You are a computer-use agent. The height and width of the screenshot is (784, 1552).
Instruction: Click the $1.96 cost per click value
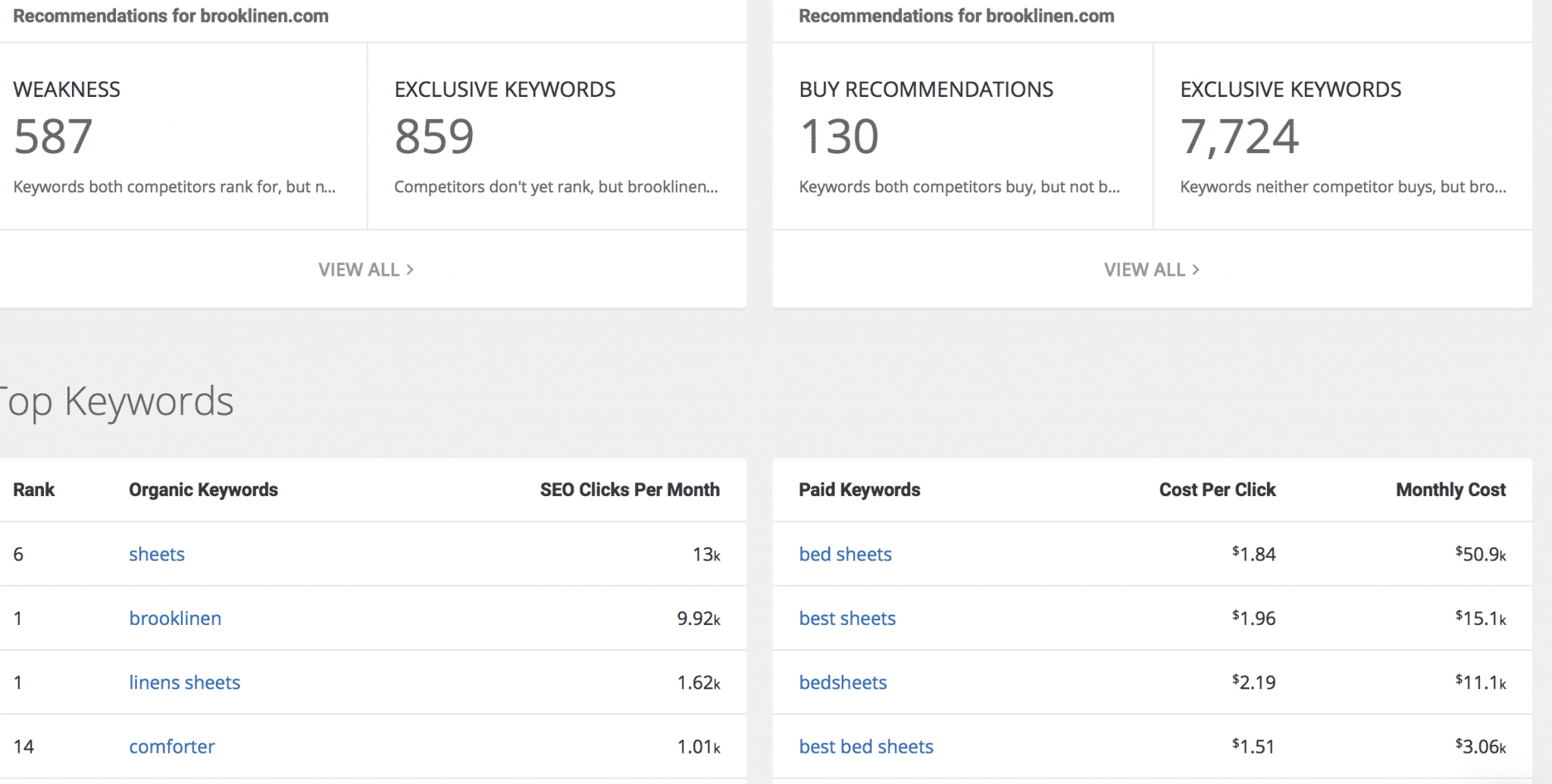(1253, 619)
